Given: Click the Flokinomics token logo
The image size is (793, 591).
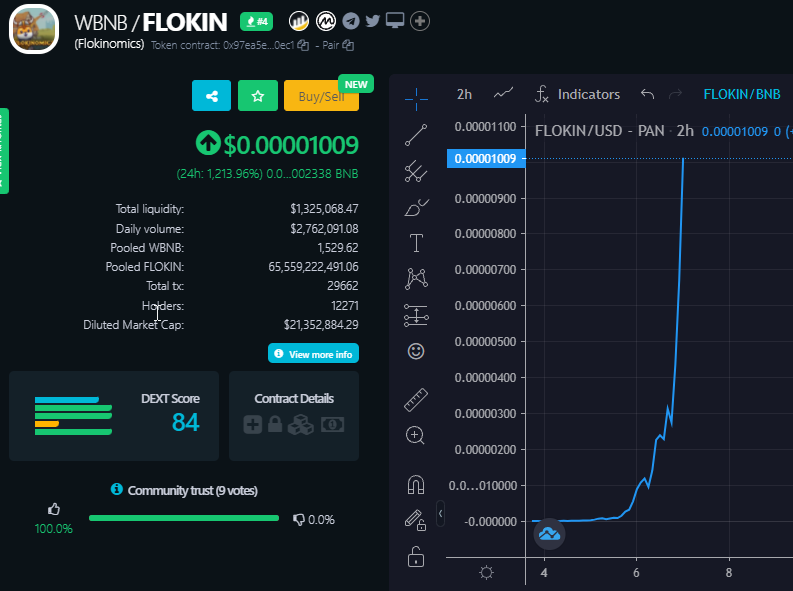Looking at the screenshot, I should click(34, 29).
